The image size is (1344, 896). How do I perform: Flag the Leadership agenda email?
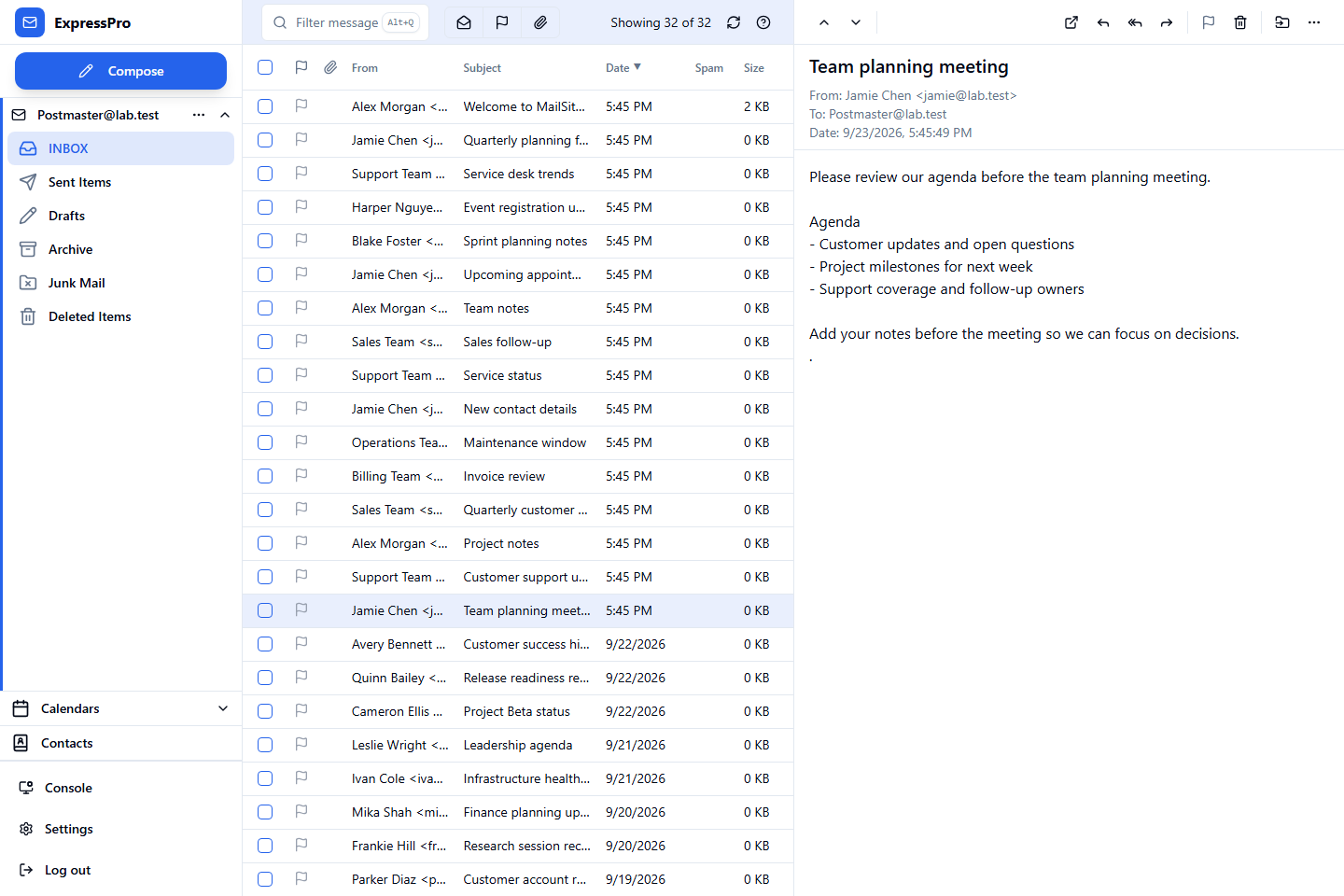pos(301,745)
